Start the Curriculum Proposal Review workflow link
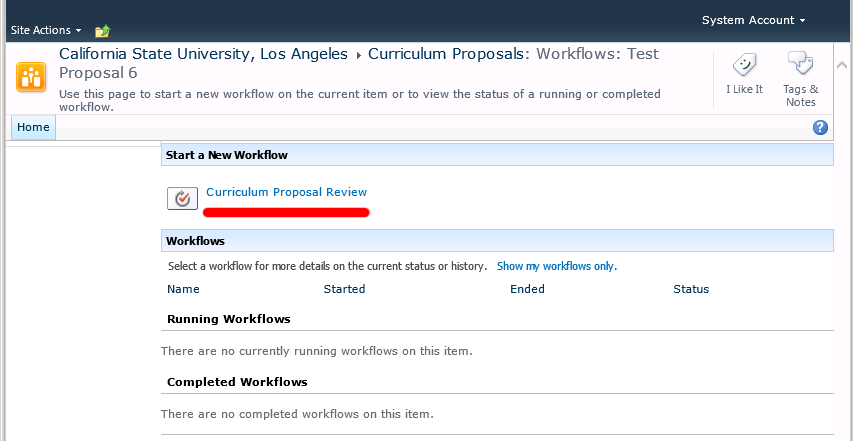 click(x=286, y=192)
